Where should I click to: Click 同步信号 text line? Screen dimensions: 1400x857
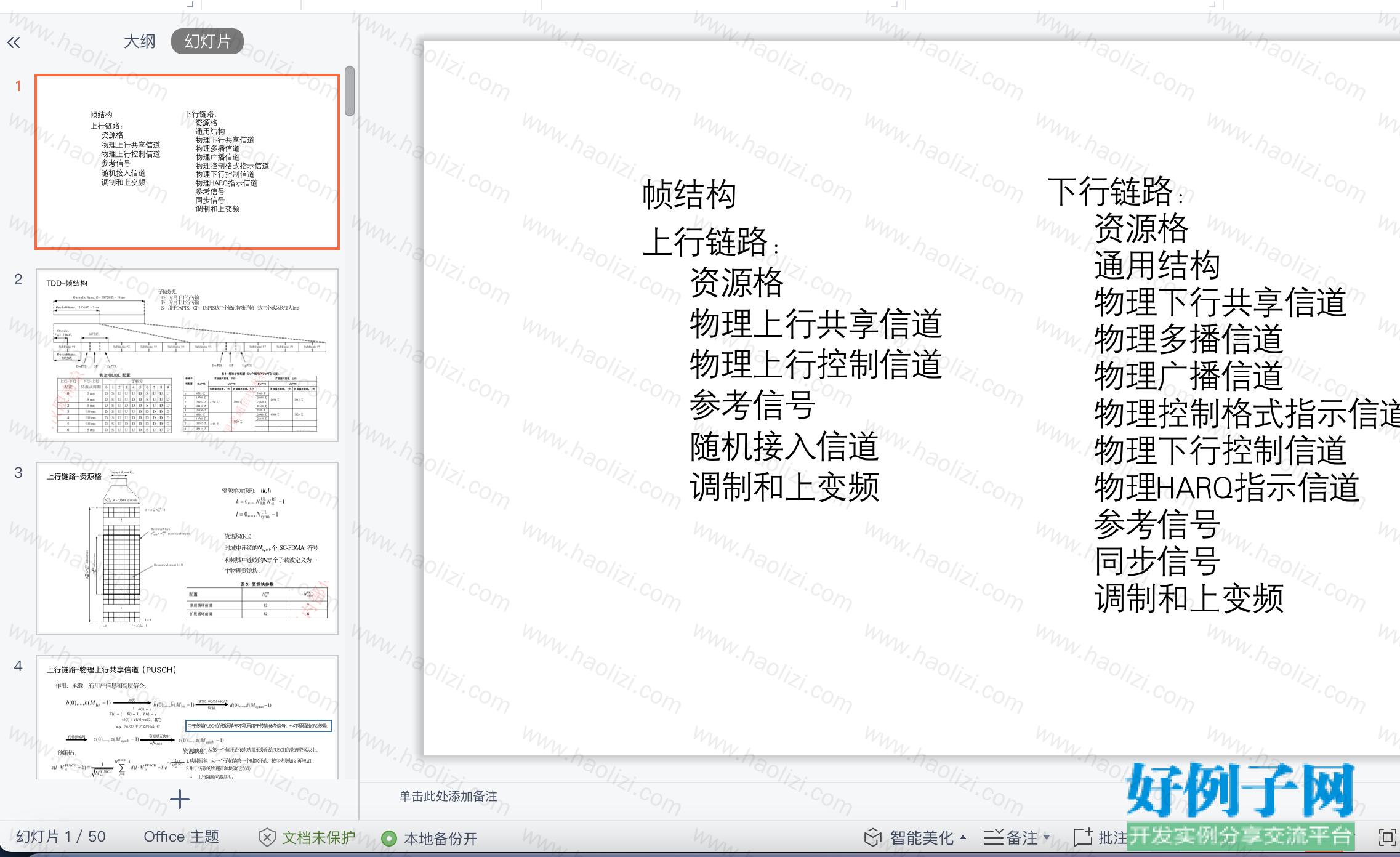pos(1157,561)
